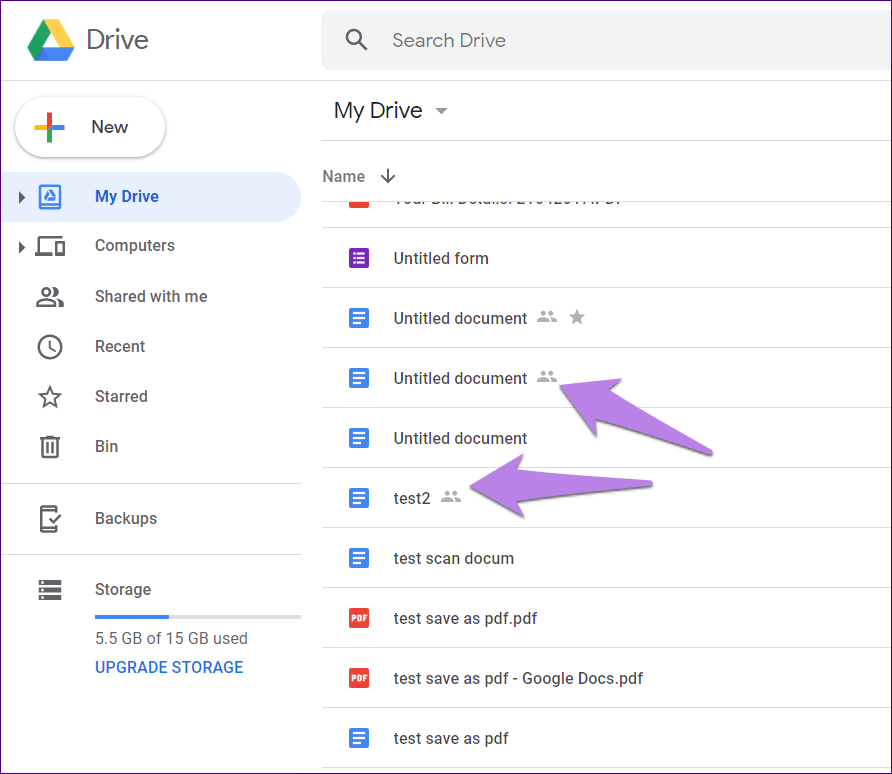Open the My Drive header dropdown
The width and height of the screenshot is (892, 774).
tap(441, 111)
